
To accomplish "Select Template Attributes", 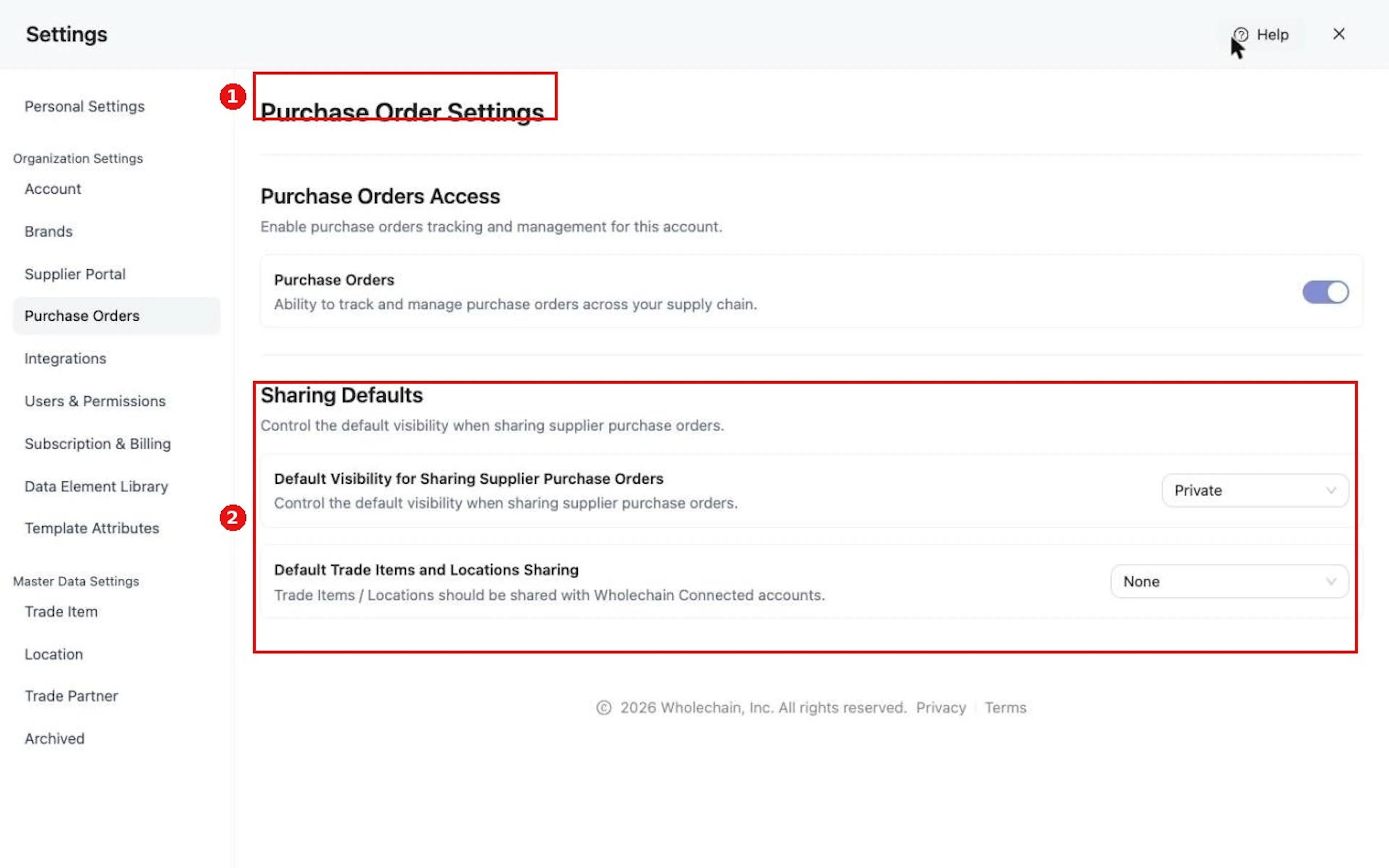I will [92, 528].
